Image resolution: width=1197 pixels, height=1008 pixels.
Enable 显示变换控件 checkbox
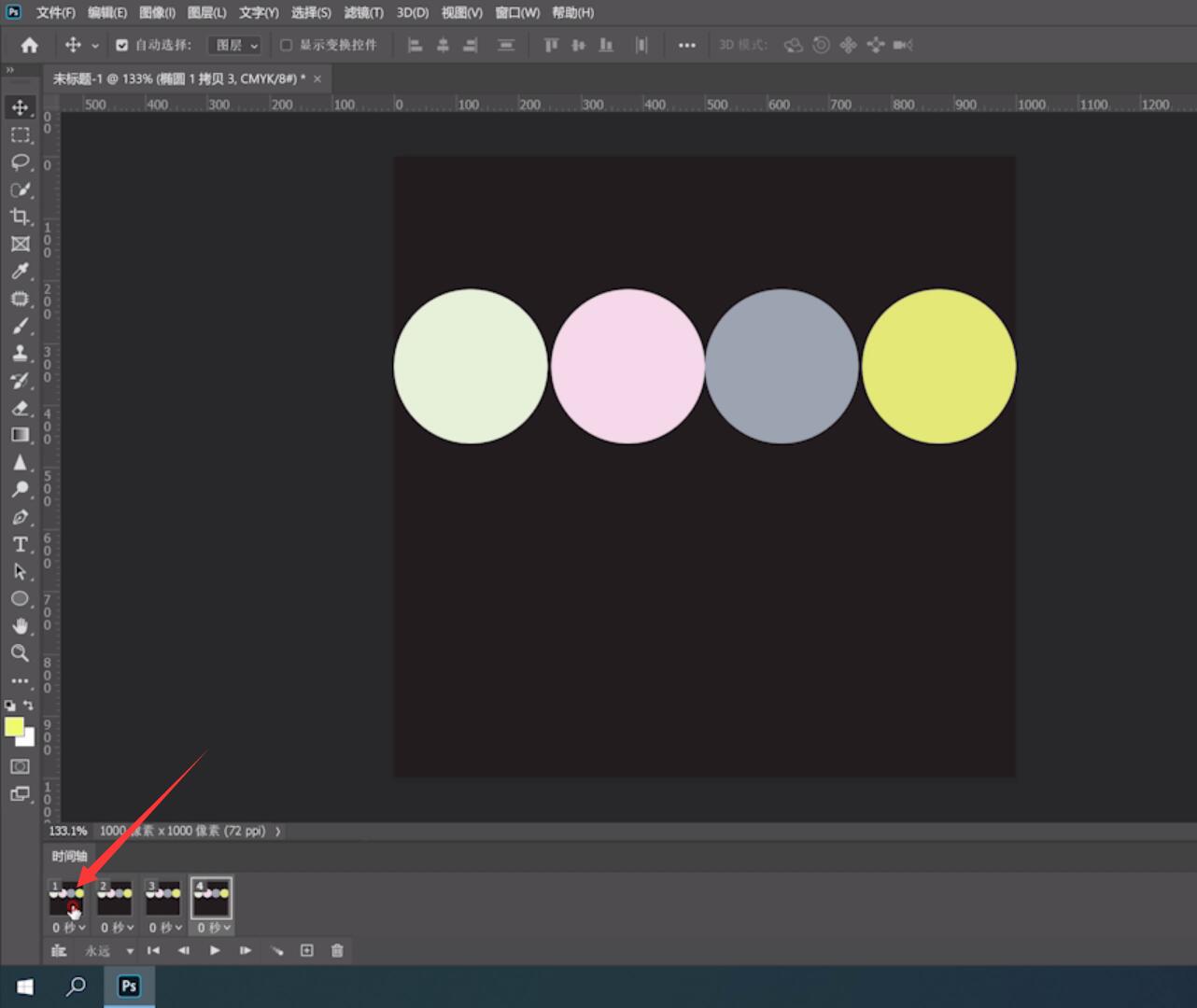(287, 45)
